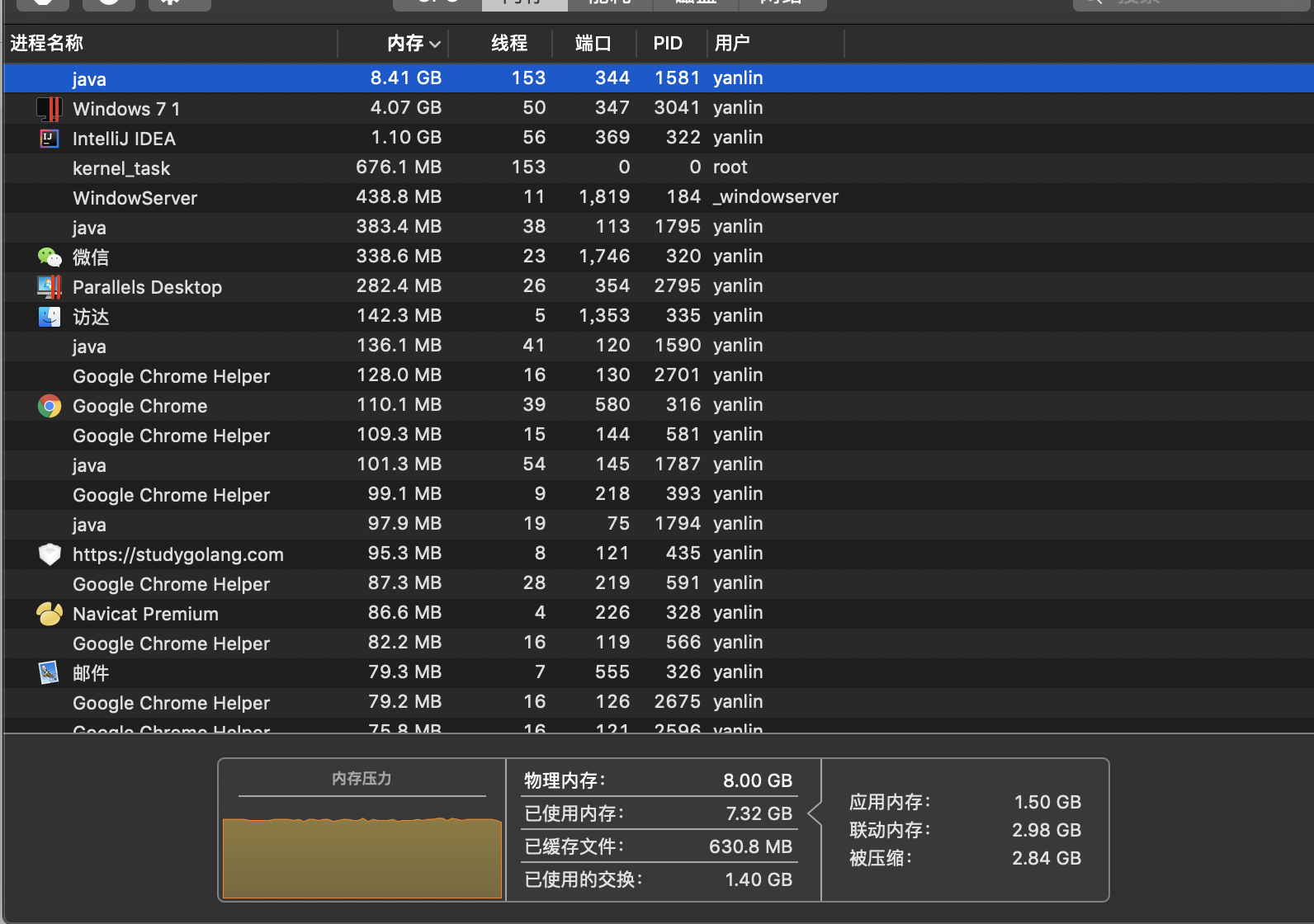Click the Windows 7 1 virtual machine icon
This screenshot has width=1314, height=924.
click(50, 109)
